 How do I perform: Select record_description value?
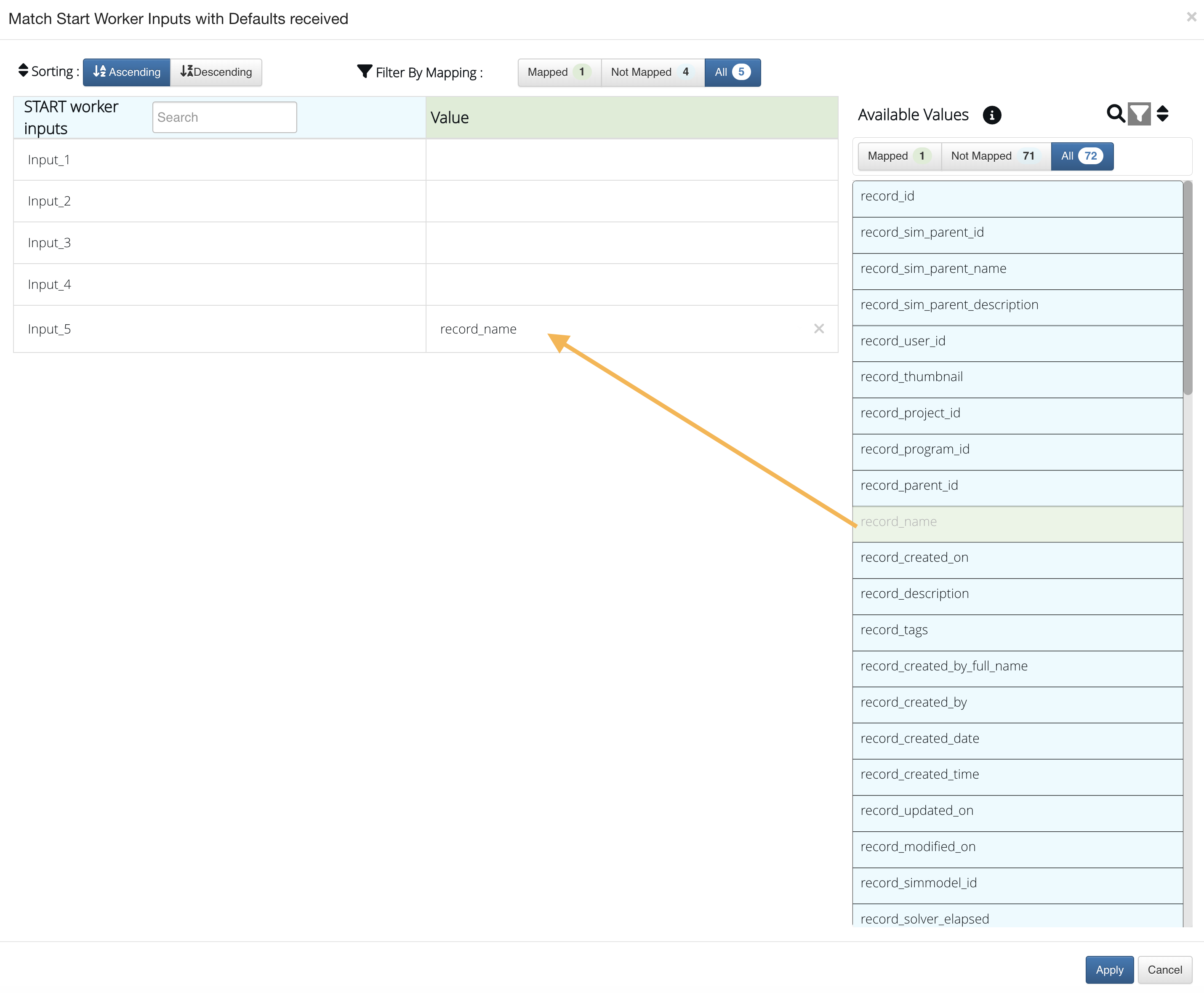pos(1018,597)
